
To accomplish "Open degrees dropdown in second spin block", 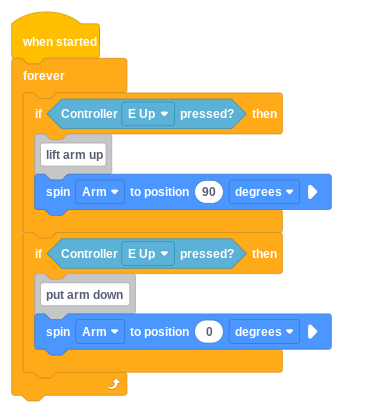I will tap(264, 332).
